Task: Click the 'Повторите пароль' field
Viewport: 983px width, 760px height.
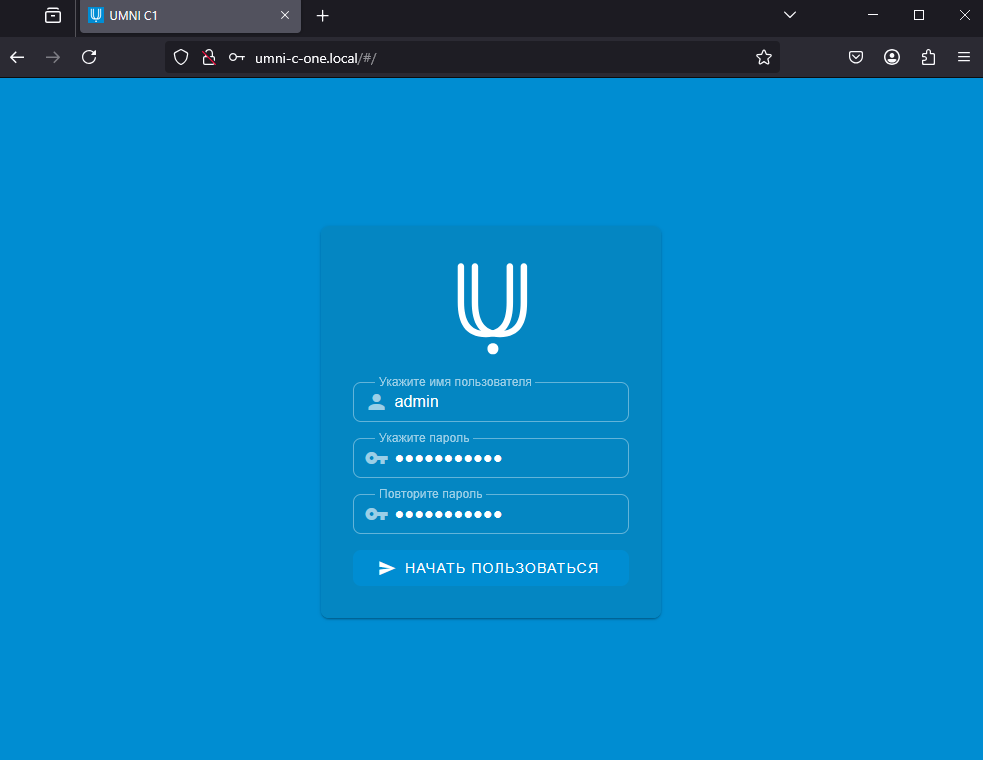Action: (491, 514)
